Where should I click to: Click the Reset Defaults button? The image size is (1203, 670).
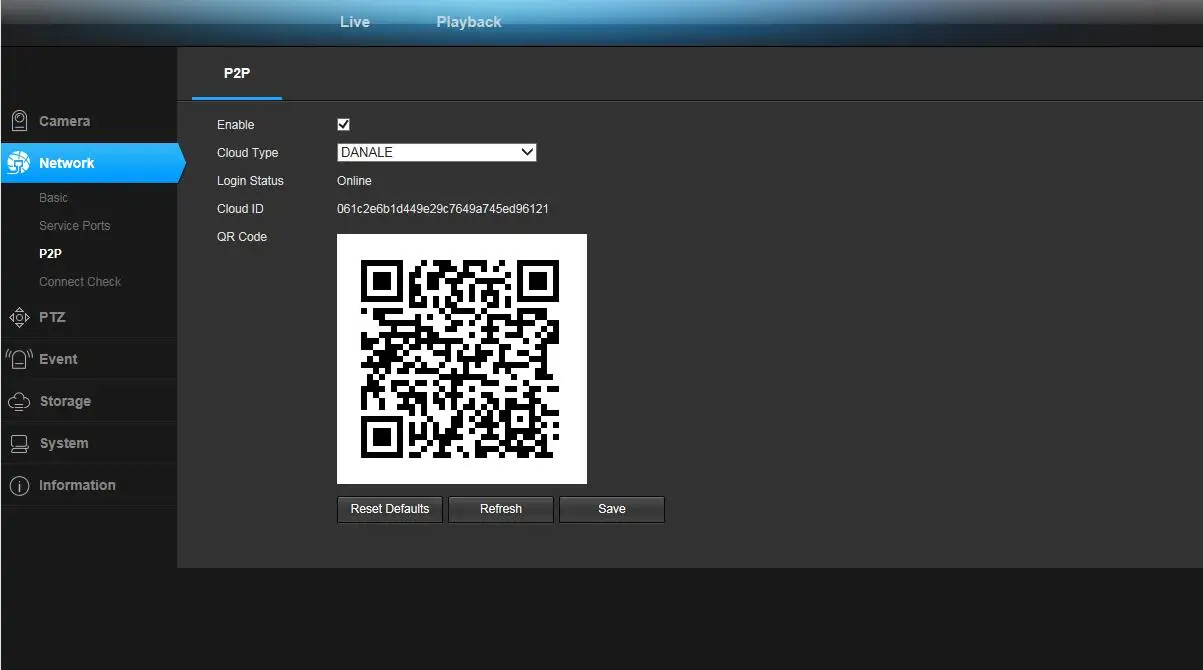point(390,509)
